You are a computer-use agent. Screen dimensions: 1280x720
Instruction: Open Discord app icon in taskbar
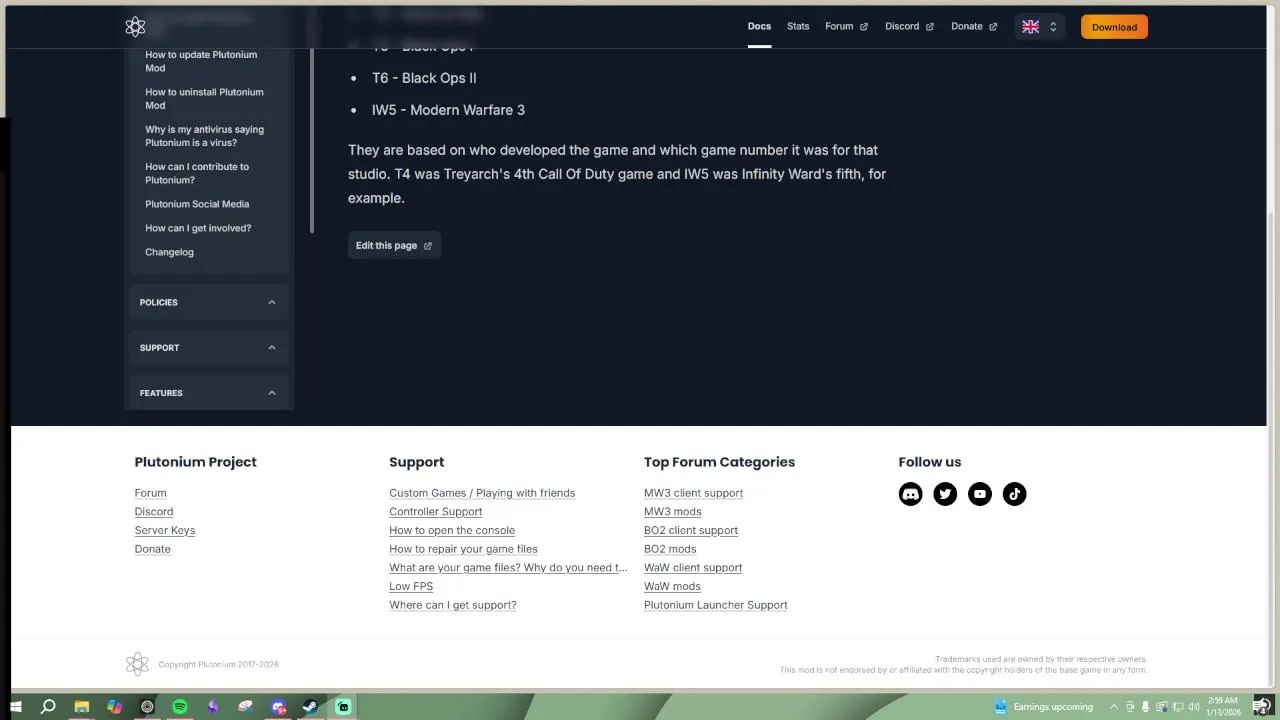point(278,707)
